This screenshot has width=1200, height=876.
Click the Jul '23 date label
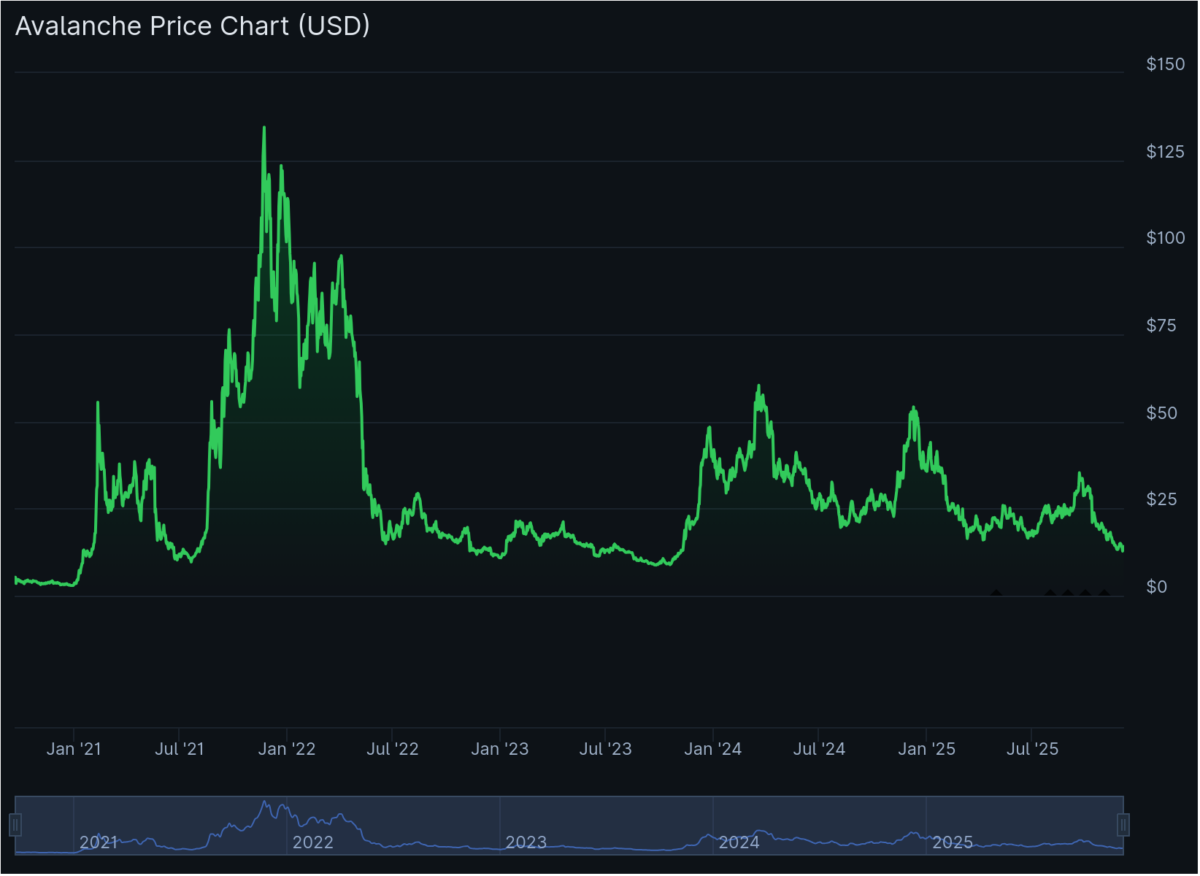click(x=605, y=748)
